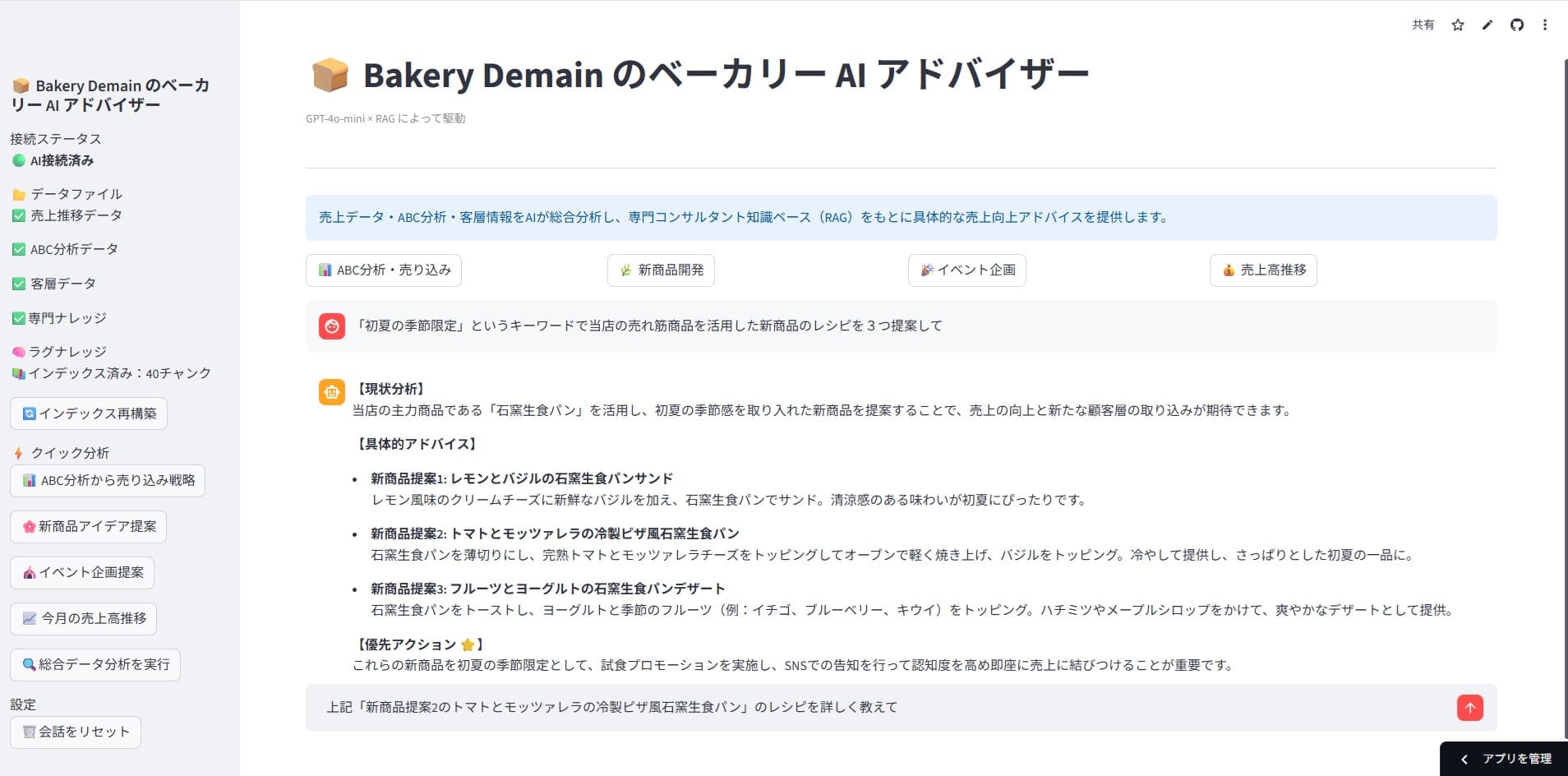Click the money bag icon on 売上高推移
Screen dimensions: 1568x776
pyautogui.click(x=1229, y=270)
